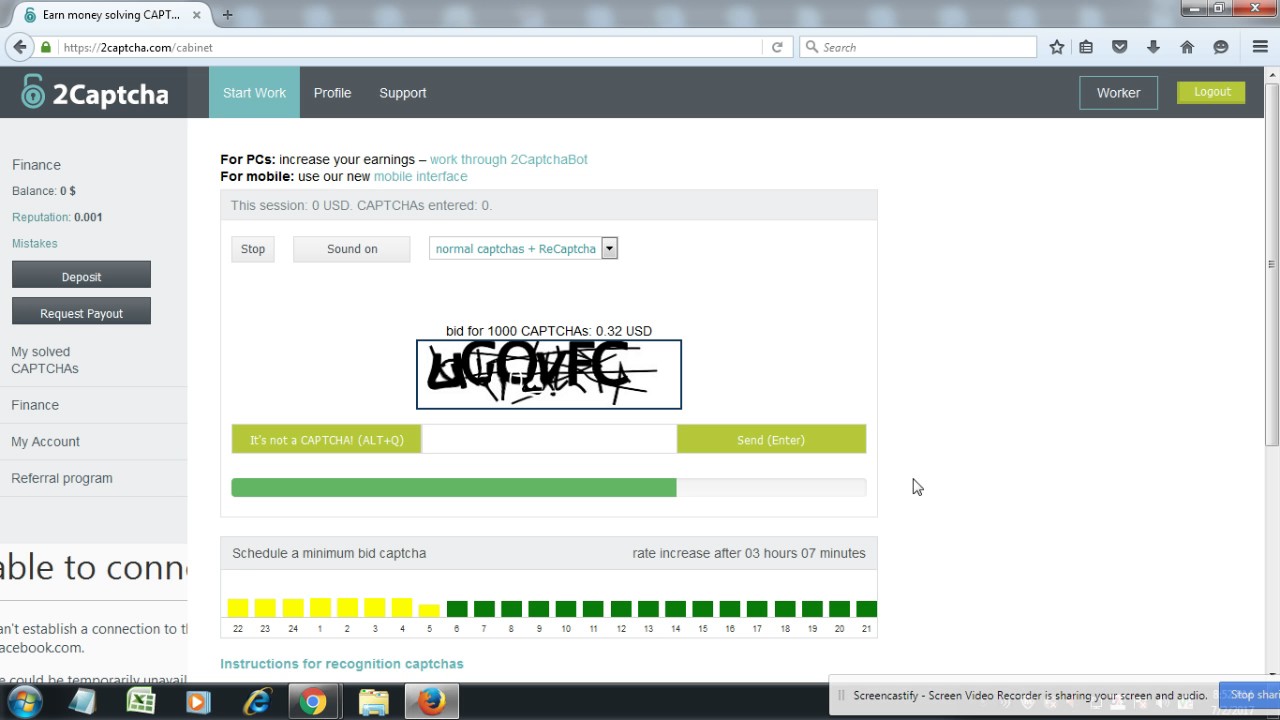
Task: Click the Reputation link
Action: 41,217
